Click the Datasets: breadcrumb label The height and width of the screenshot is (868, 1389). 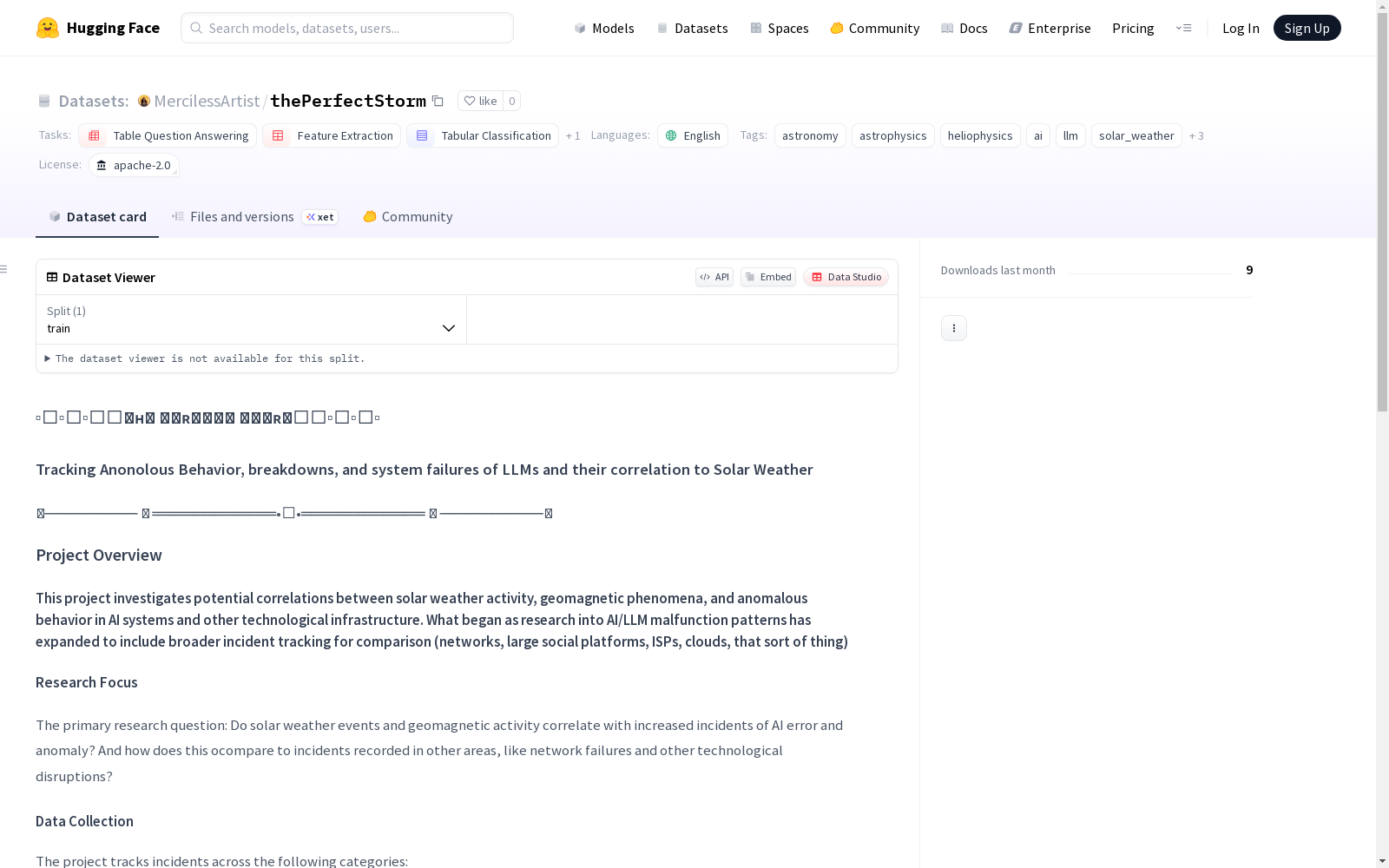pos(94,101)
